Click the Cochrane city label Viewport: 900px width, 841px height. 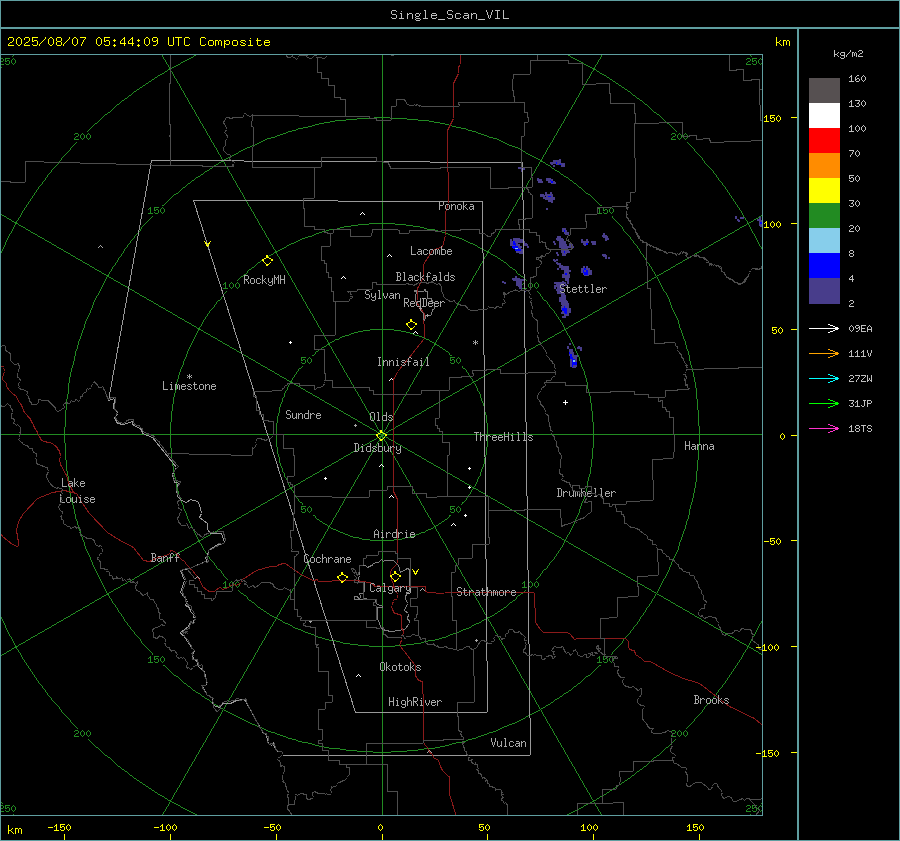click(x=327, y=559)
